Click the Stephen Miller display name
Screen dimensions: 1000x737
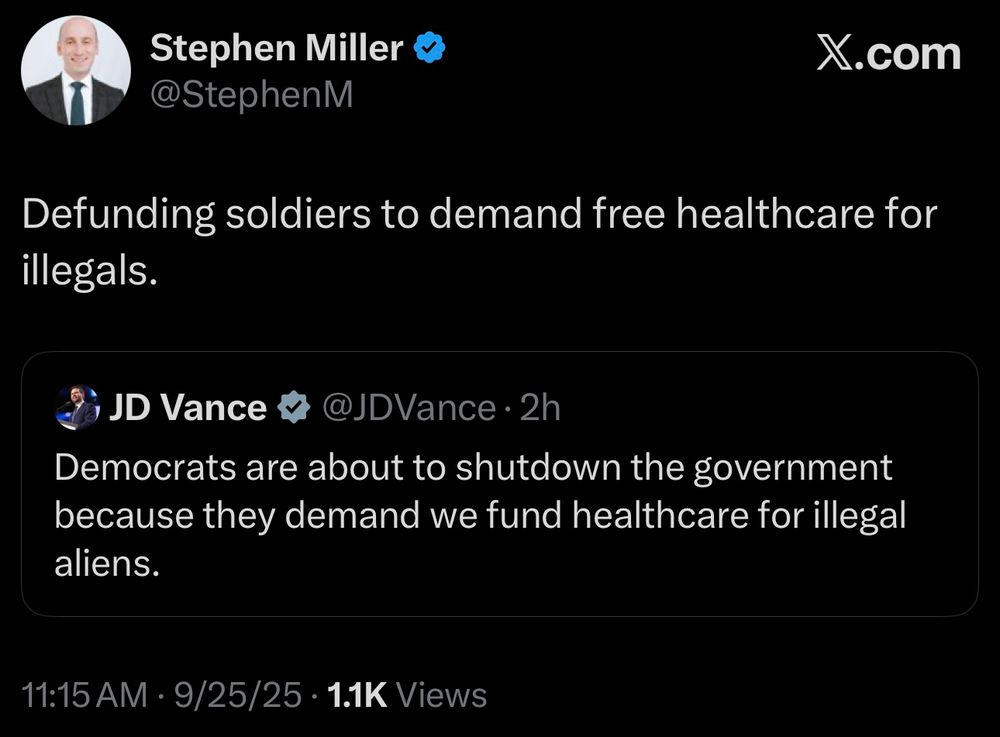point(277,49)
